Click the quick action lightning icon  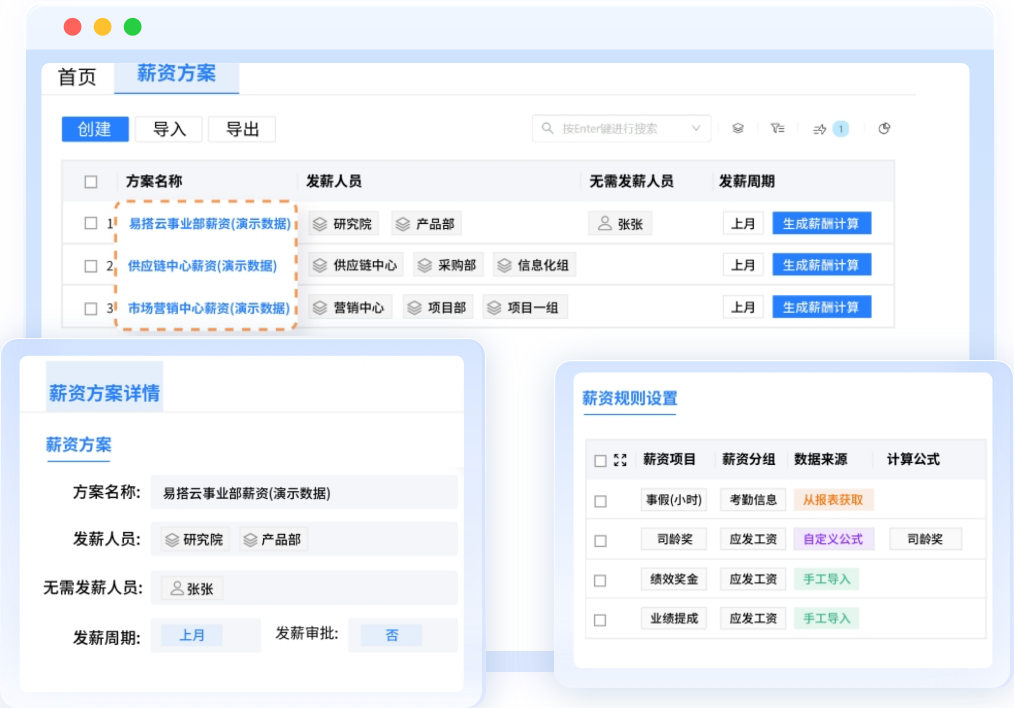819,129
